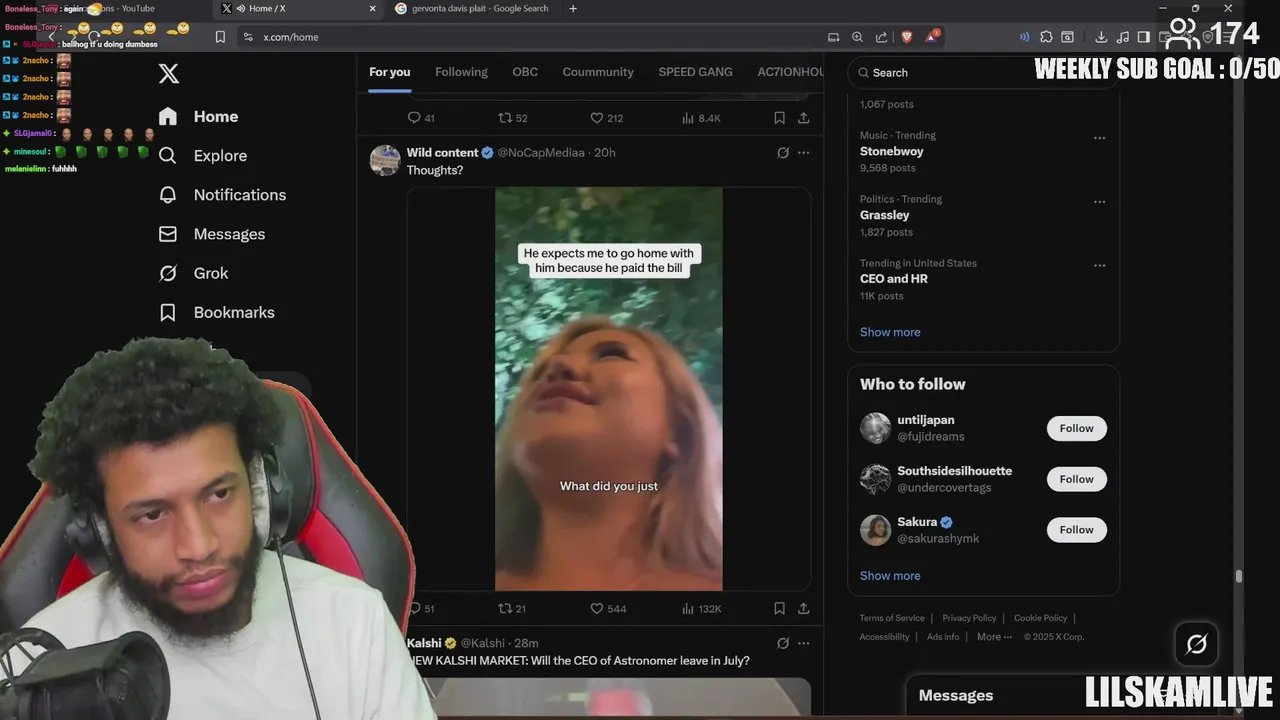The height and width of the screenshot is (720, 1280).
Task: Bookmark the post with 212 likes
Action: pos(779,118)
